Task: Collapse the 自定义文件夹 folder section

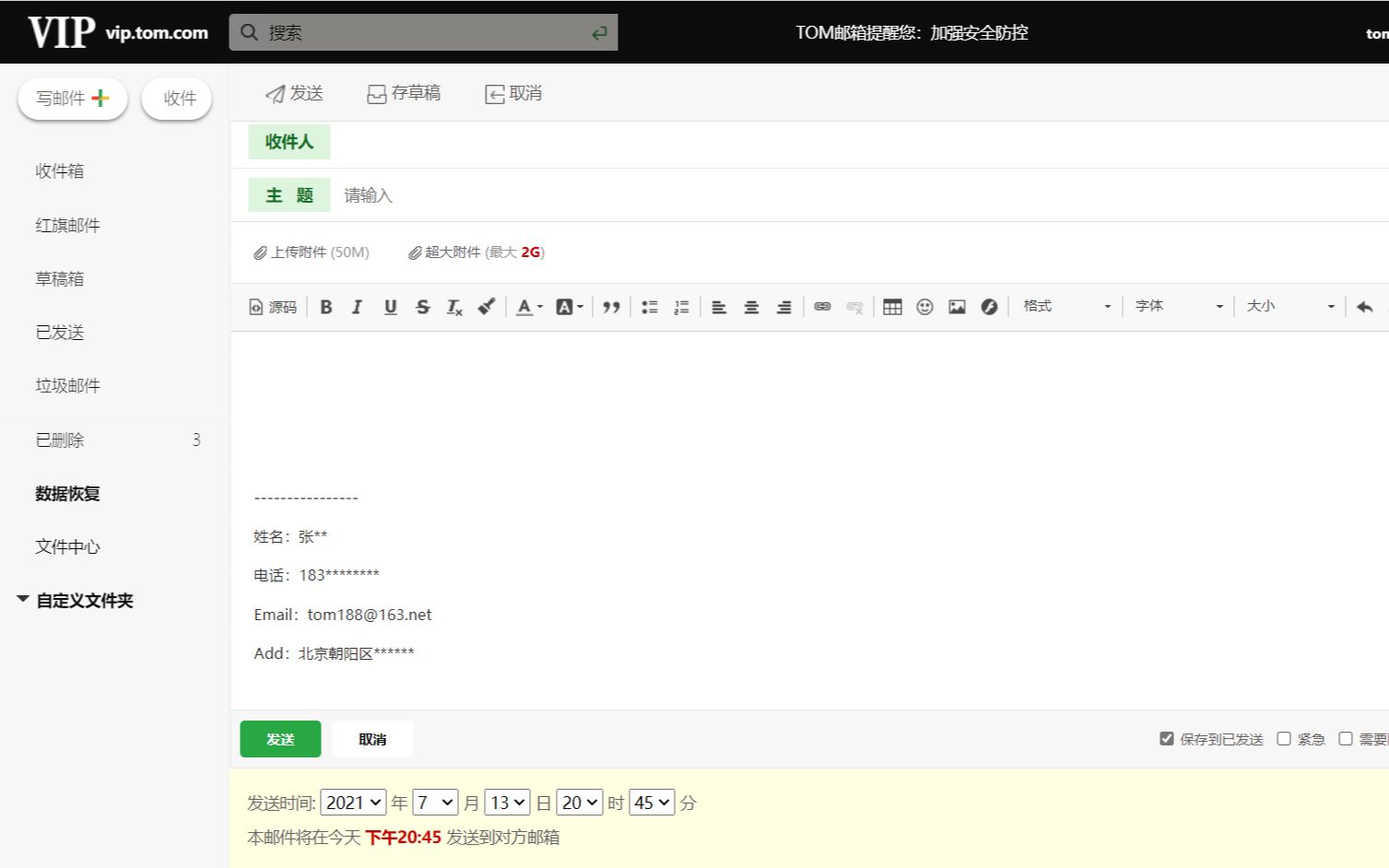Action: coord(23,600)
